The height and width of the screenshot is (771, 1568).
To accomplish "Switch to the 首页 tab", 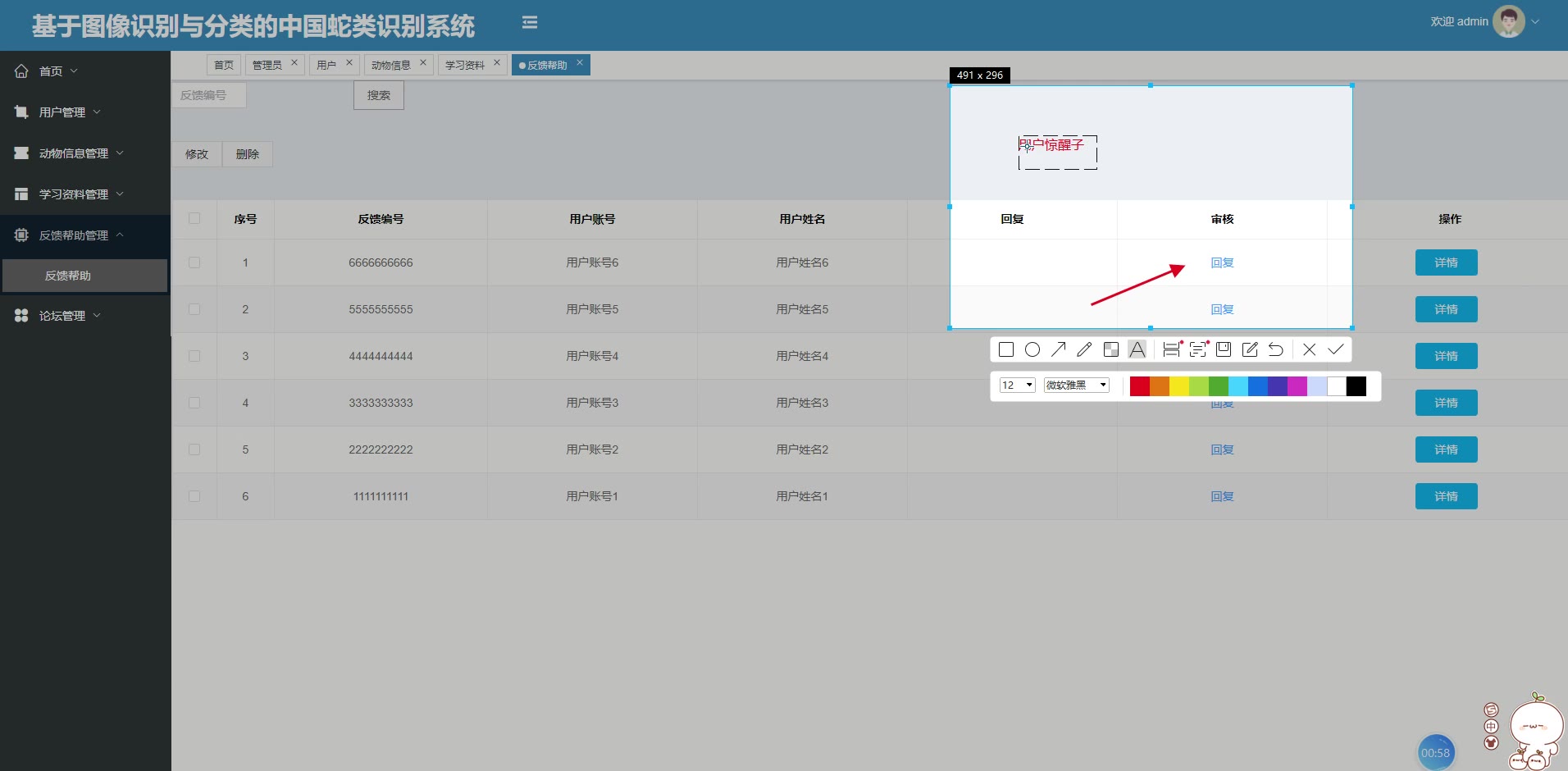I will click(x=224, y=65).
